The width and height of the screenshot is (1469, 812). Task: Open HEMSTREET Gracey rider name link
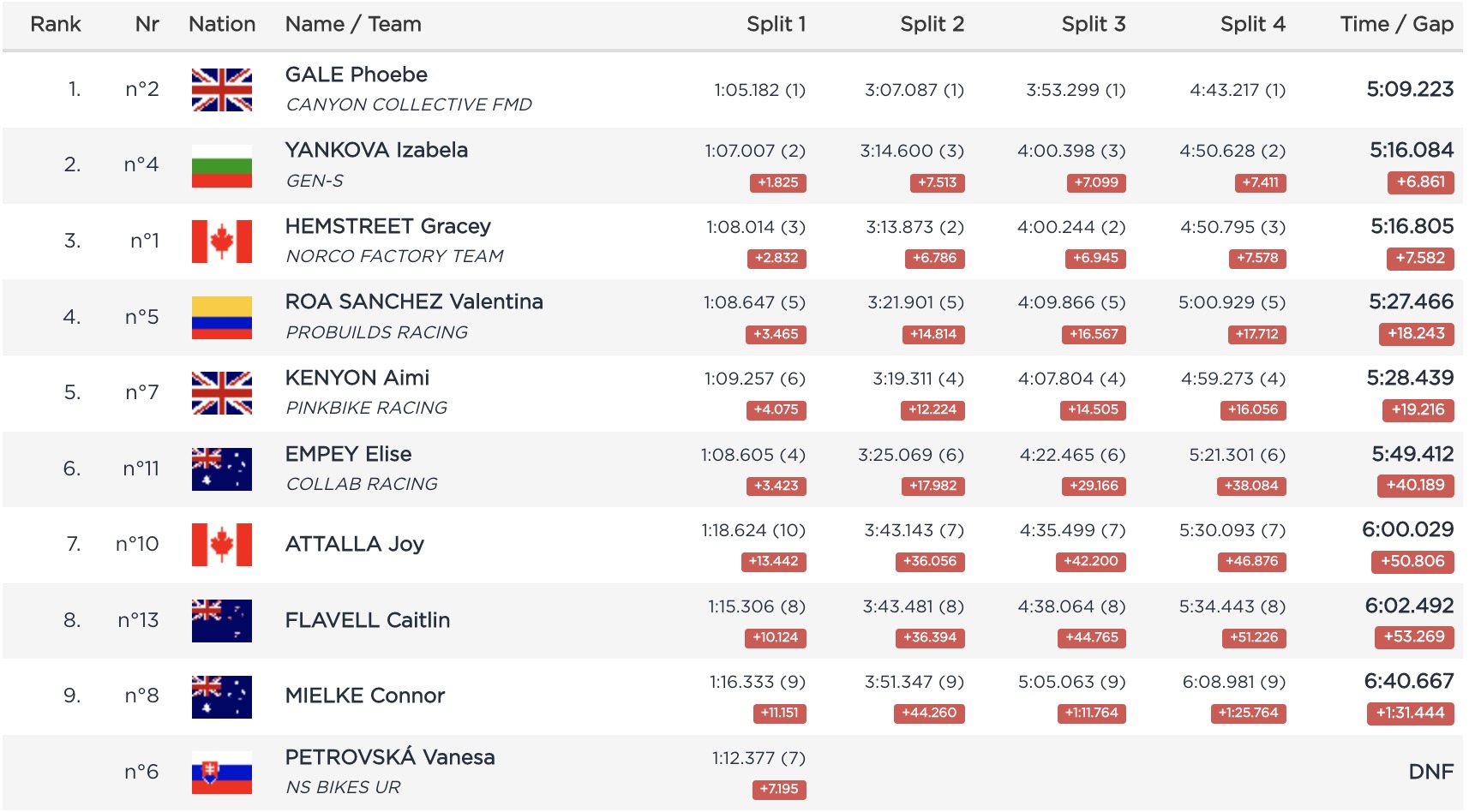pos(387,226)
